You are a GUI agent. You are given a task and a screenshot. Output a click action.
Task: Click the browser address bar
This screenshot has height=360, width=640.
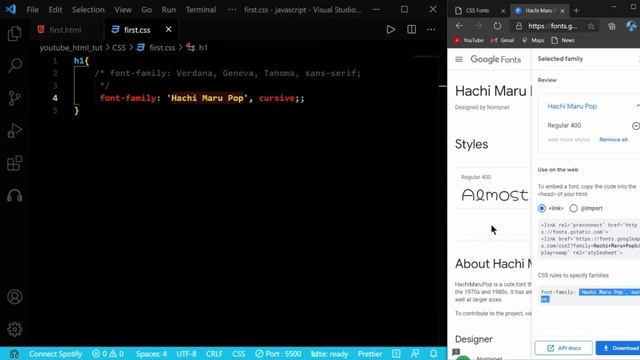tap(553, 26)
